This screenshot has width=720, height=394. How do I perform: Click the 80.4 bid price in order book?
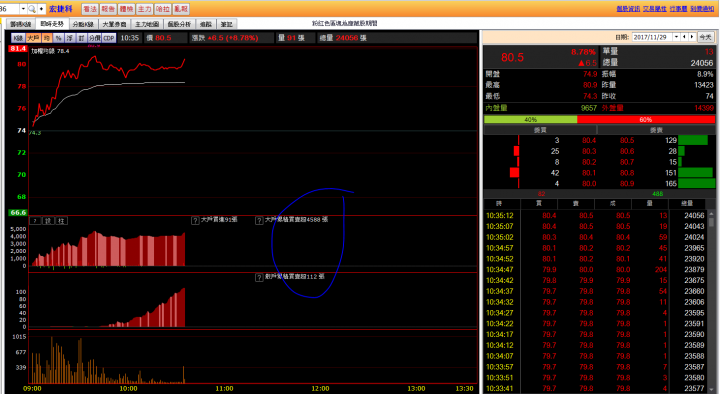coord(589,141)
